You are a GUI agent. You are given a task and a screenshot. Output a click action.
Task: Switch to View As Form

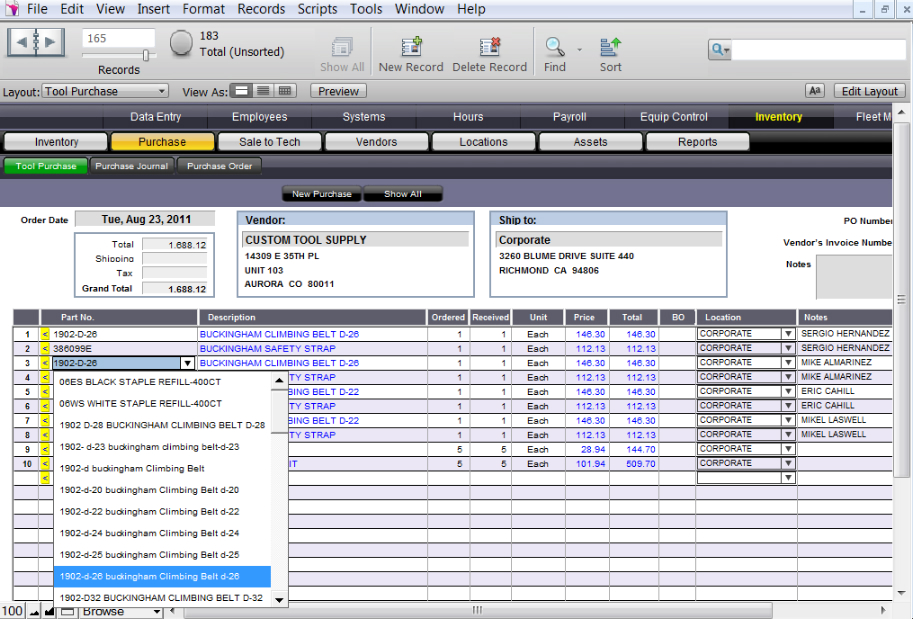(242, 91)
